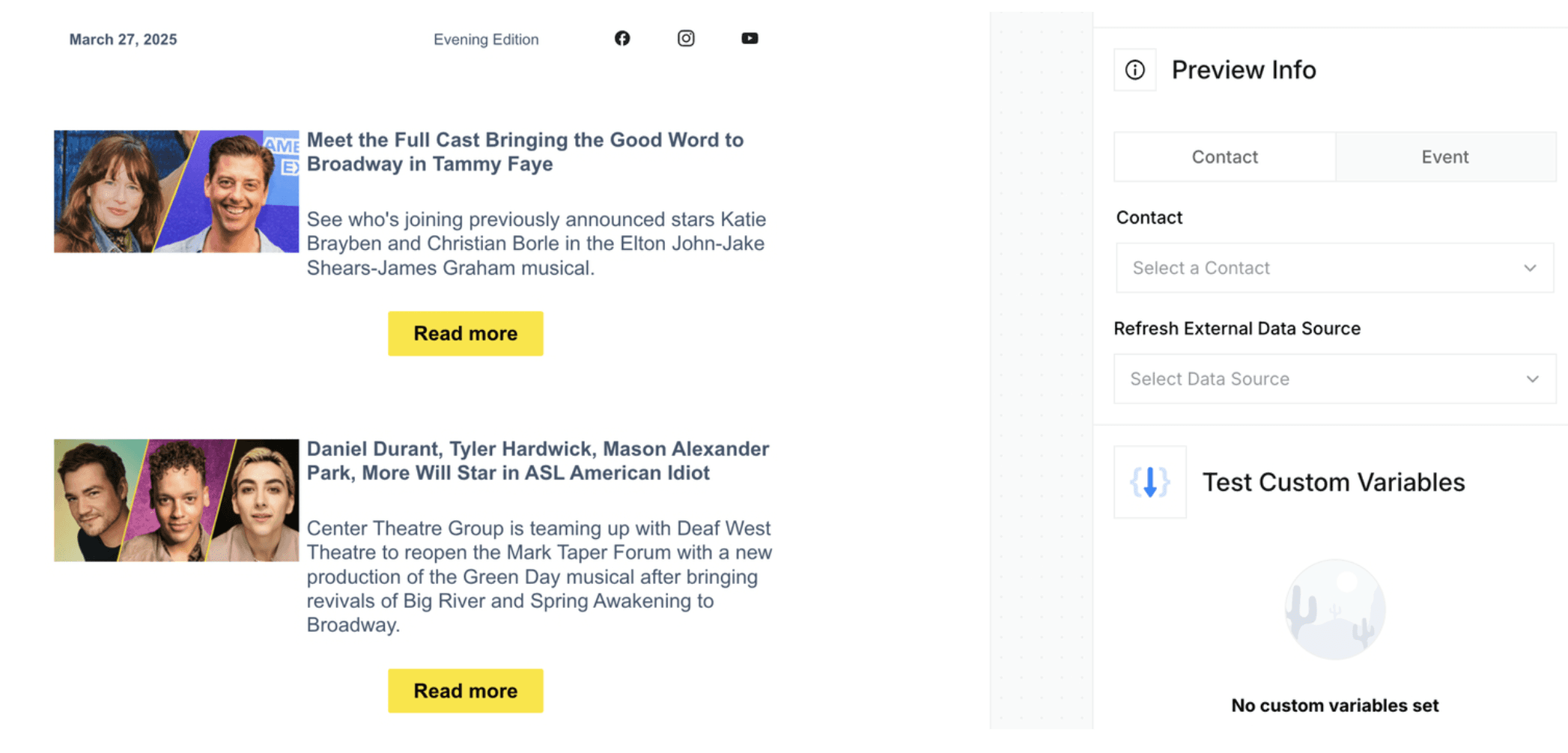Click the March 27, 2025 date text

coord(124,40)
